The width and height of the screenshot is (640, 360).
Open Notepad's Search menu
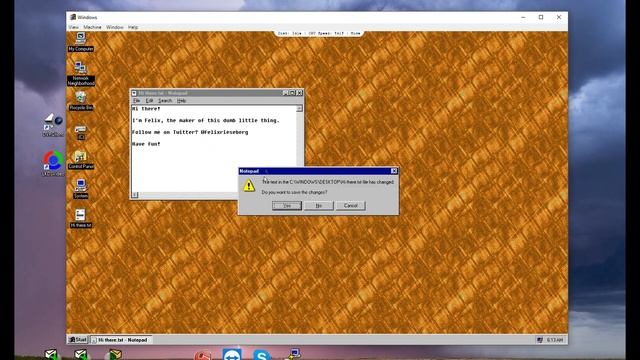[165, 100]
